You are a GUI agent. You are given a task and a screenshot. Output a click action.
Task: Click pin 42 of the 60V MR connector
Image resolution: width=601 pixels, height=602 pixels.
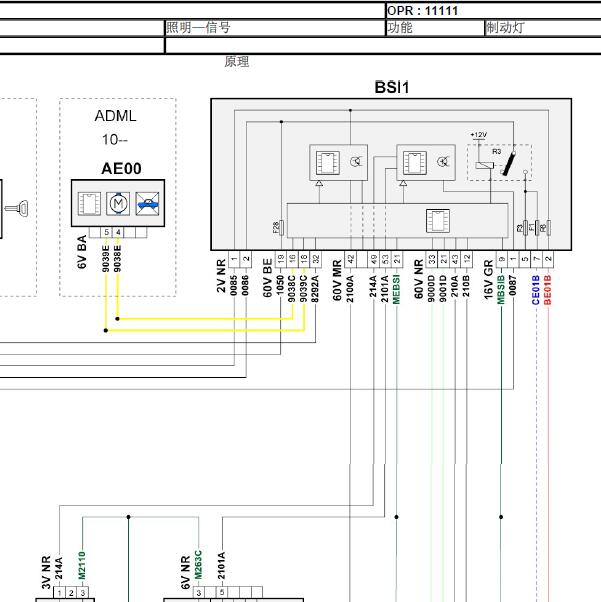(x=350, y=260)
